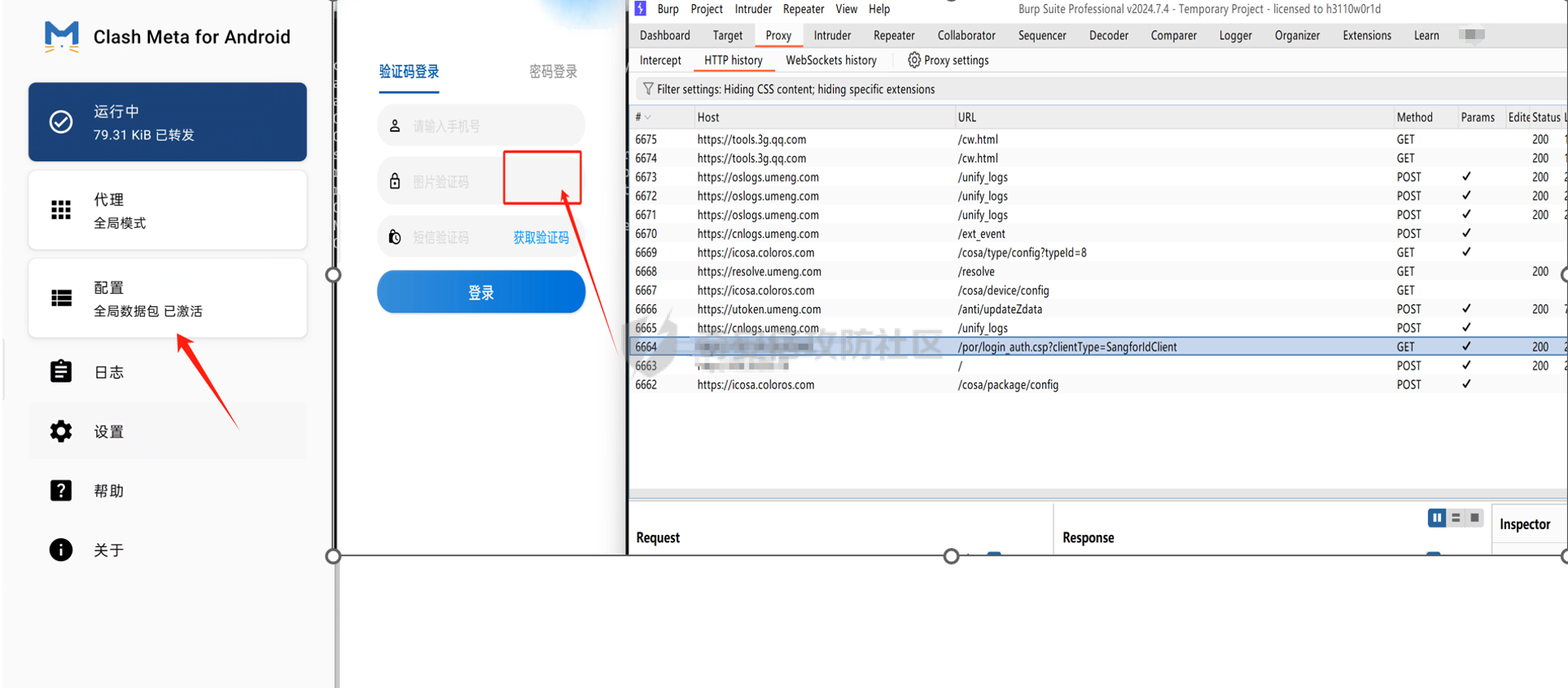Switch to the Learn tab
Image resolution: width=1568 pixels, height=688 pixels.
[x=1426, y=35]
